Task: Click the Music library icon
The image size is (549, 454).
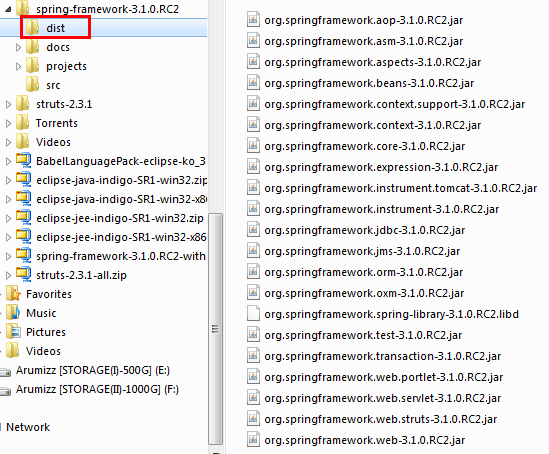Action: 14,313
